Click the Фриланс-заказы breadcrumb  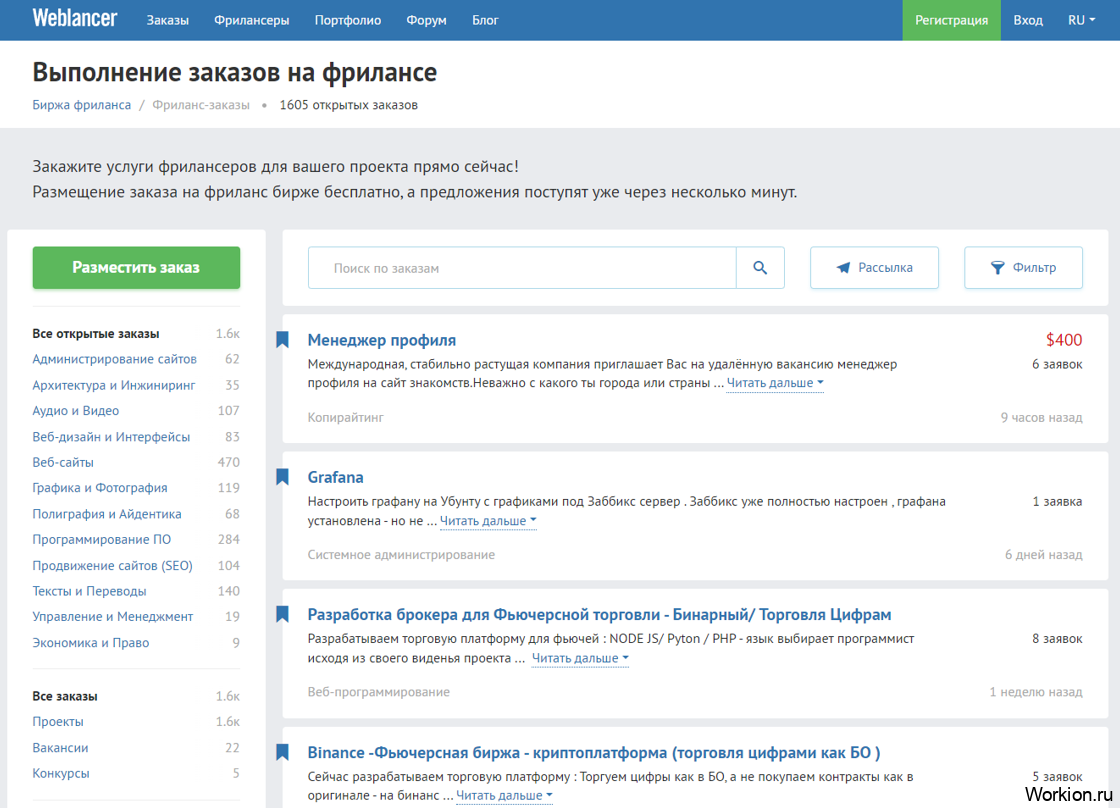(x=201, y=105)
